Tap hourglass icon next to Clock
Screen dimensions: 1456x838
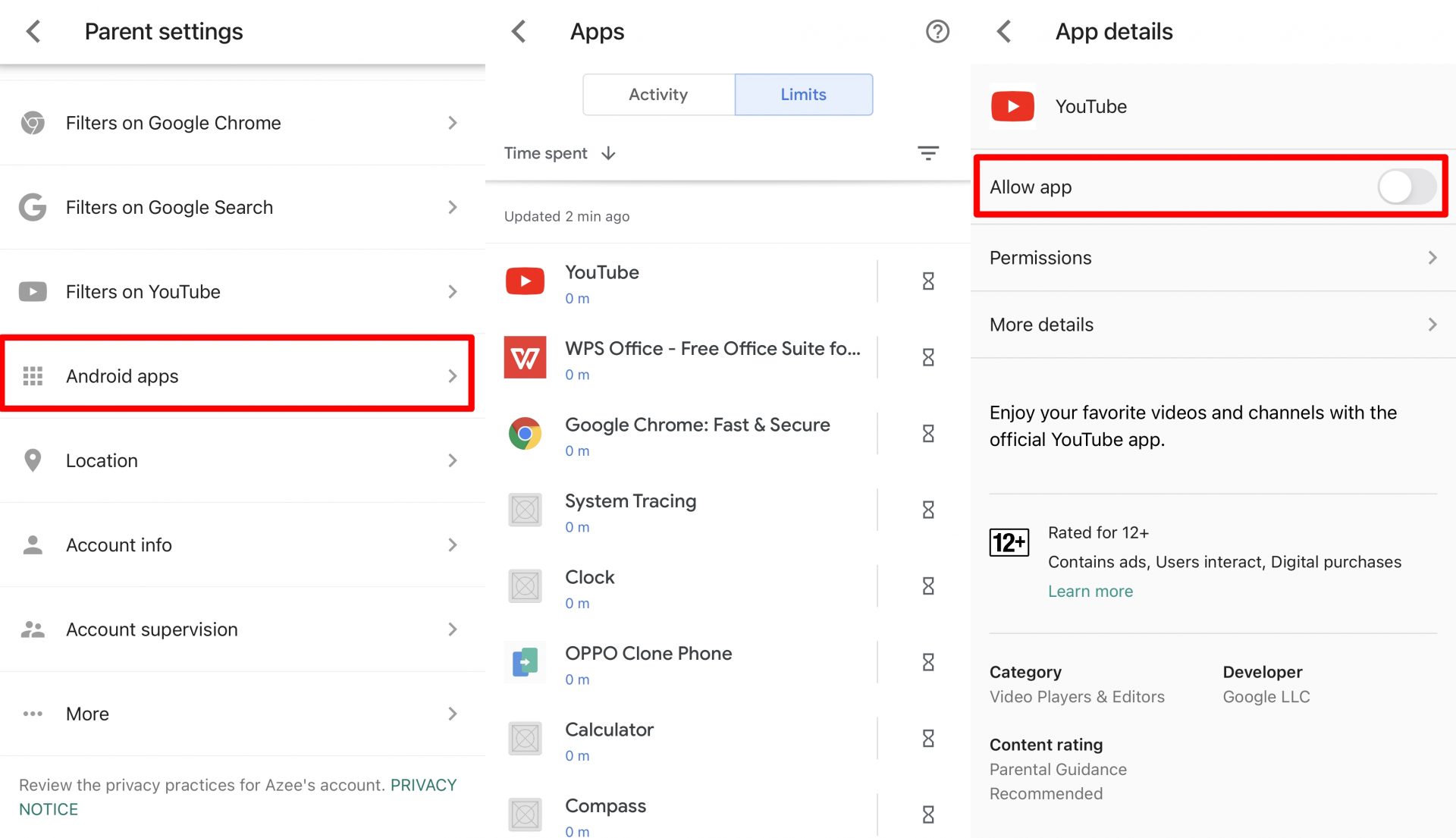927,586
